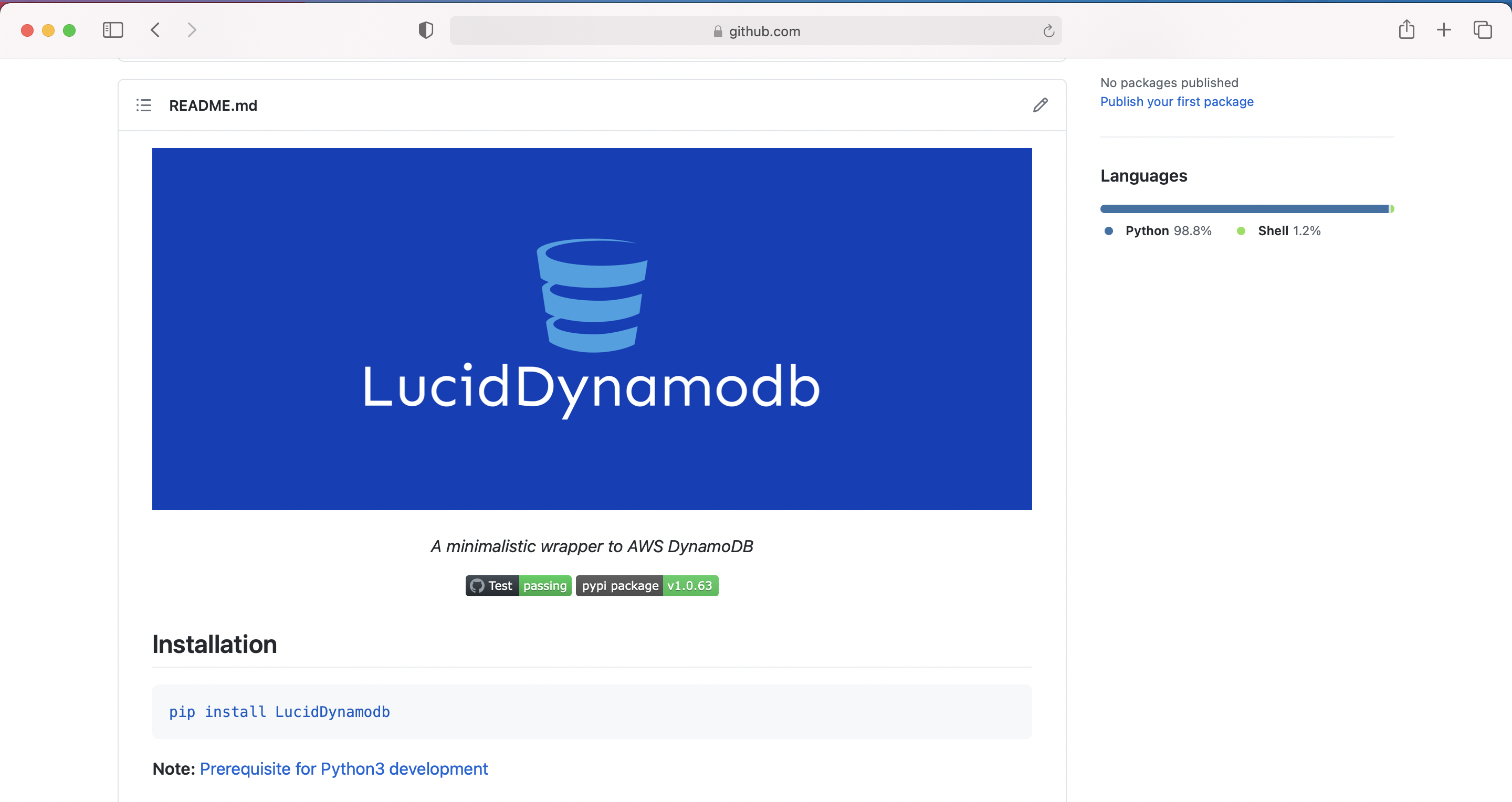Click the README.md file title
The height and width of the screenshot is (802, 1512).
coord(213,105)
